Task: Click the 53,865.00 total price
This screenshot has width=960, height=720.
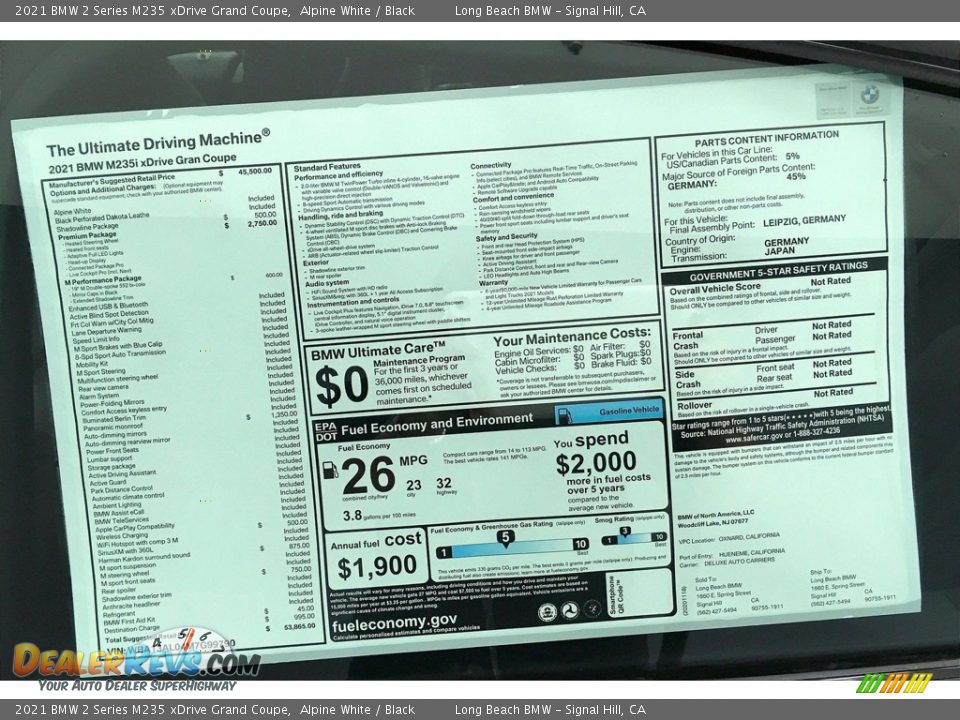Action: (x=299, y=626)
